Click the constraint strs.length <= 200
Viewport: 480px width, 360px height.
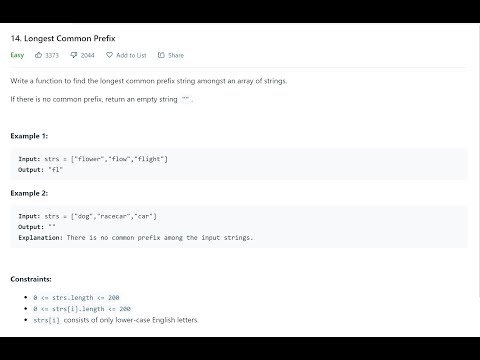coord(76,297)
